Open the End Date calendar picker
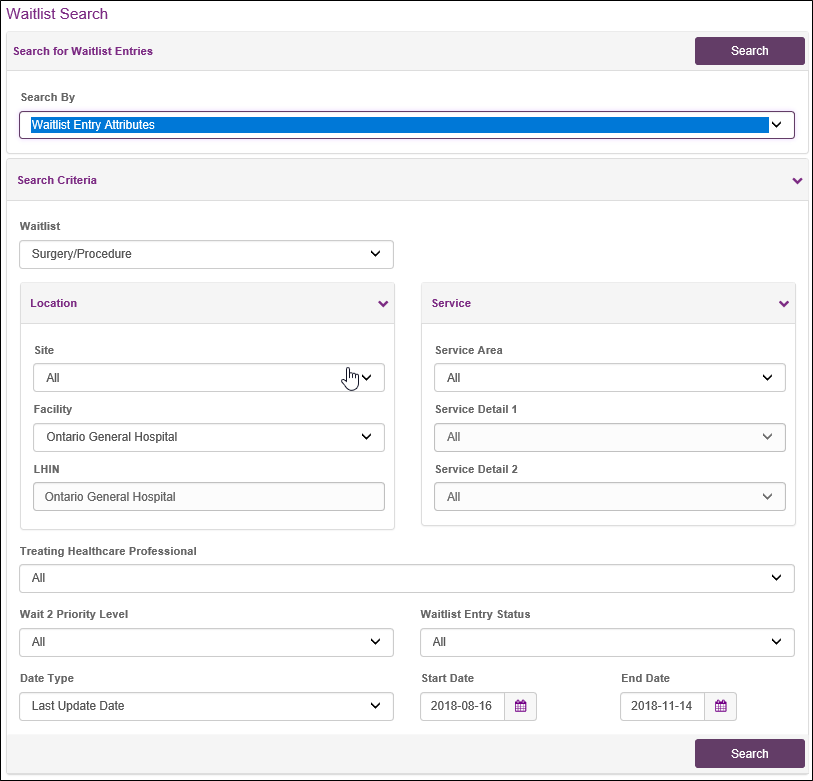Viewport: 813px width, 781px height. [720, 706]
